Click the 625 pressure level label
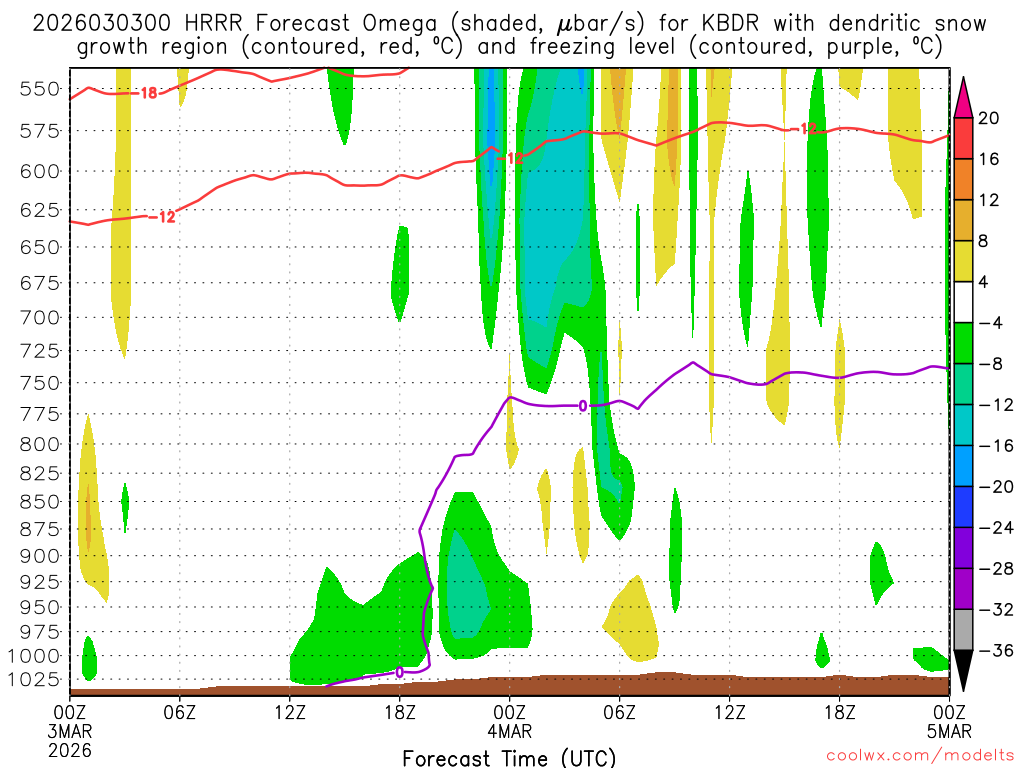Screen dimensions: 1024x768 [40, 210]
